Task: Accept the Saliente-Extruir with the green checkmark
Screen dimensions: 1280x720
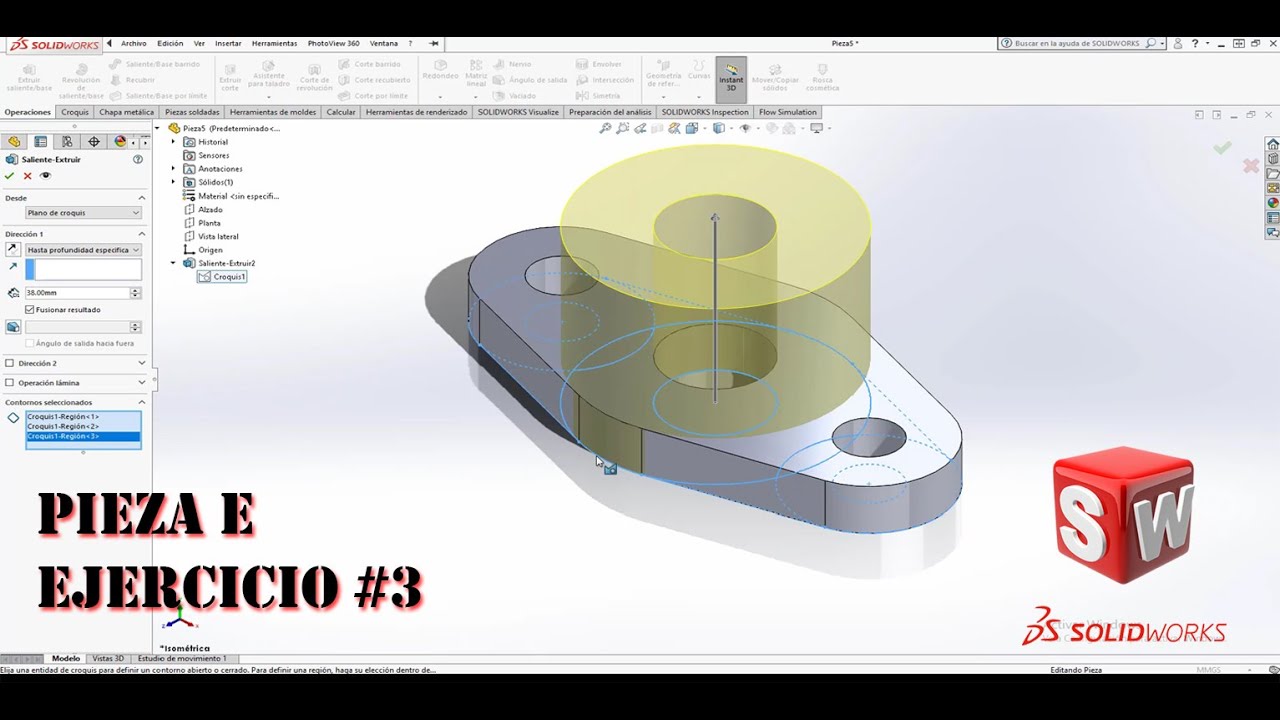Action: 10,176
